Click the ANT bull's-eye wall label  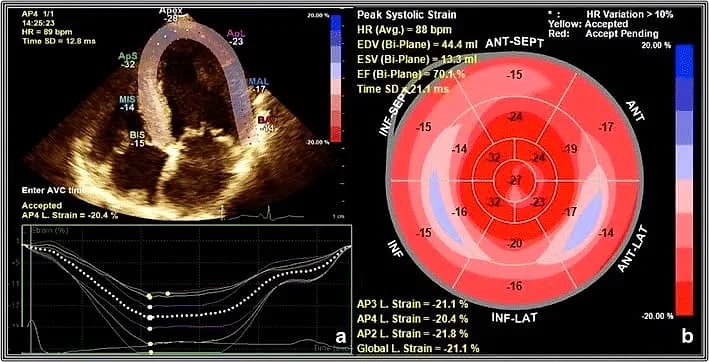[635, 111]
